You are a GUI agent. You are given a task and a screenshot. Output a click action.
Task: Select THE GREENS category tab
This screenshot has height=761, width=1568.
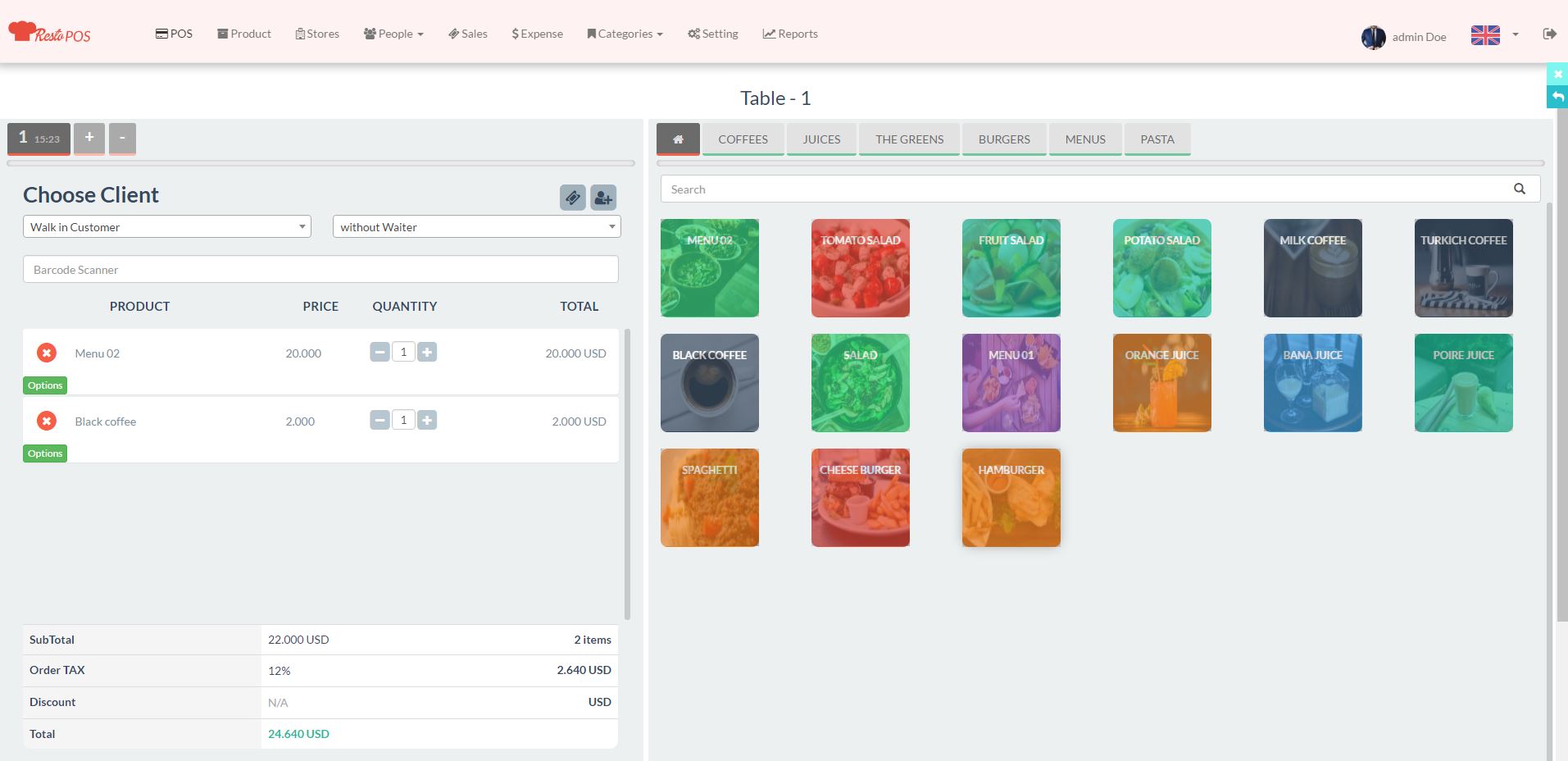[x=910, y=139]
